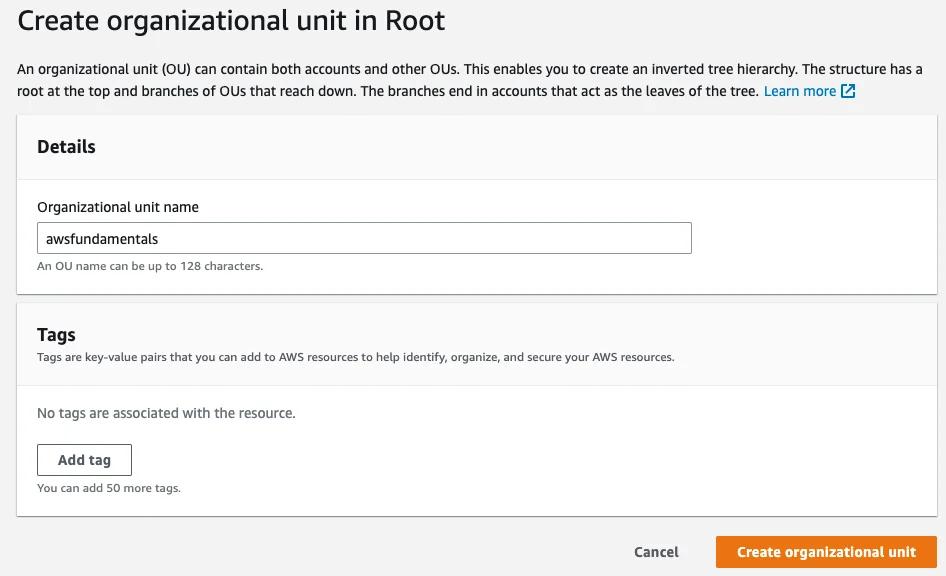Viewport: 946px width, 576px height.
Task: Click the orange Create organizational unit button
Action: pyautogui.click(x=826, y=552)
